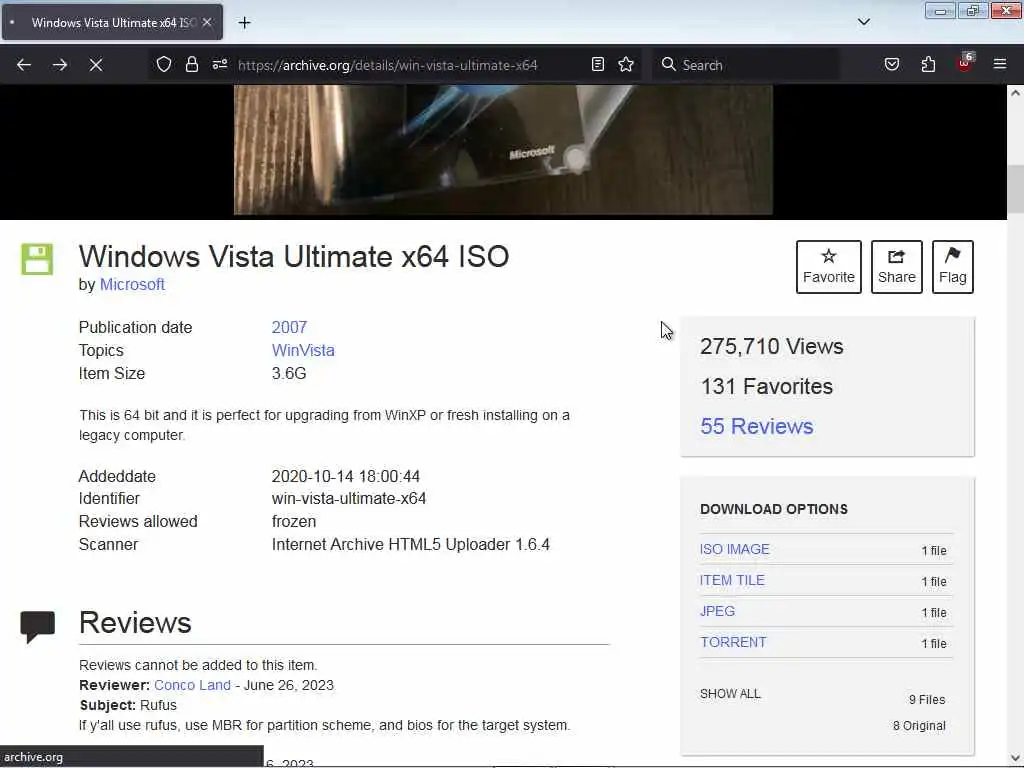Image resolution: width=1024 pixels, height=768 pixels.
Task: Bookmark this page with the star icon
Action: tap(626, 64)
